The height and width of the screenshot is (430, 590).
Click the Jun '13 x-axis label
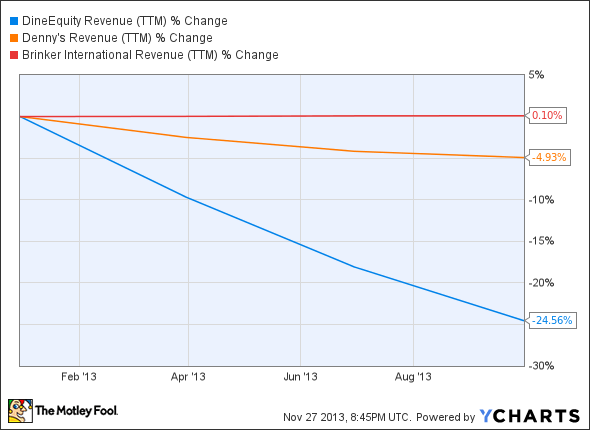tap(301, 377)
